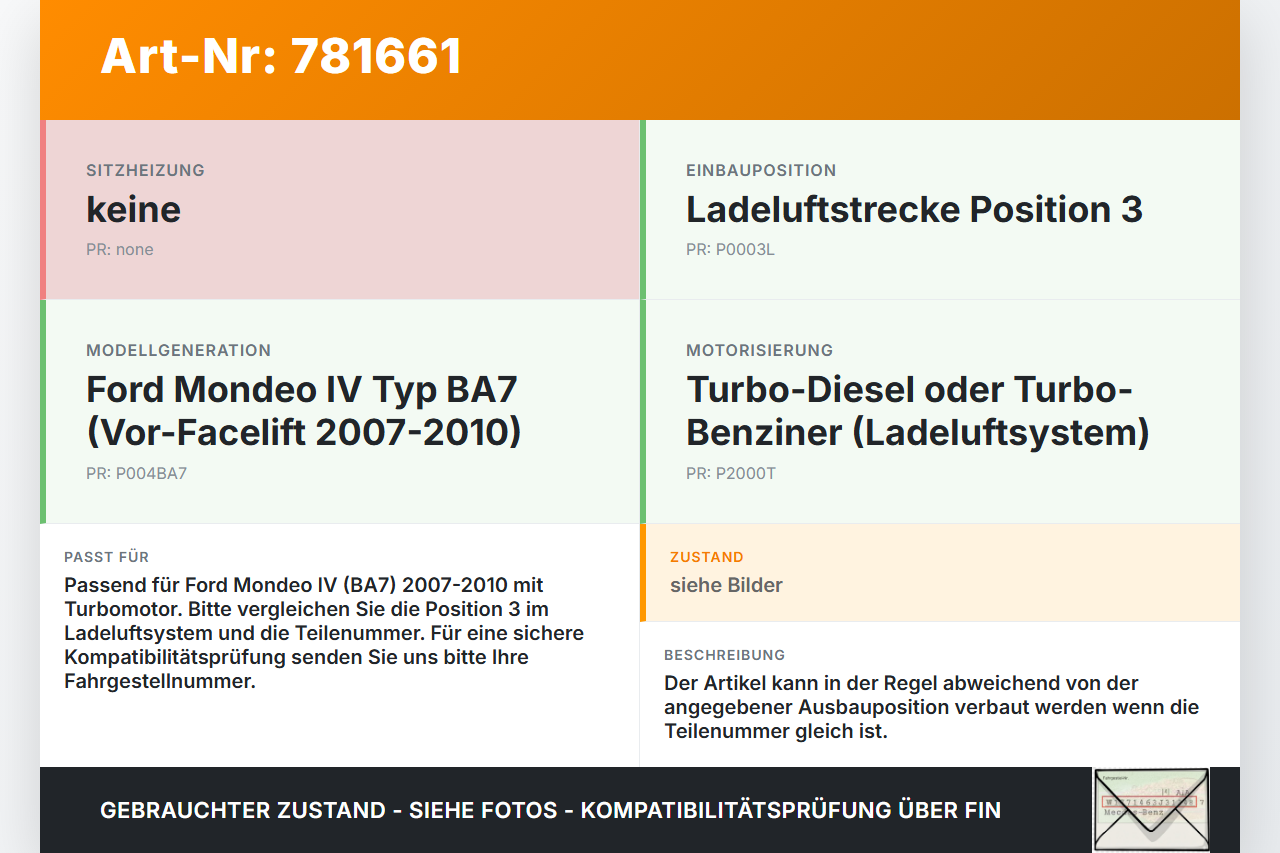Open the Motorisierung Turbo-Diesel card
Image resolution: width=1280 pixels, height=853 pixels.
940,412
